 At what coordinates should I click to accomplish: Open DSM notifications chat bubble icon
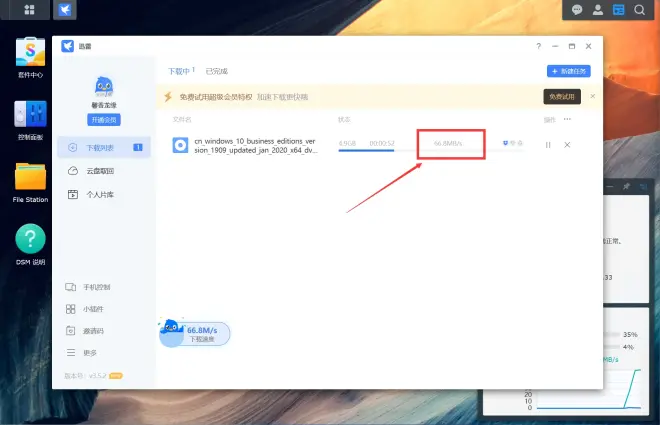pos(577,10)
